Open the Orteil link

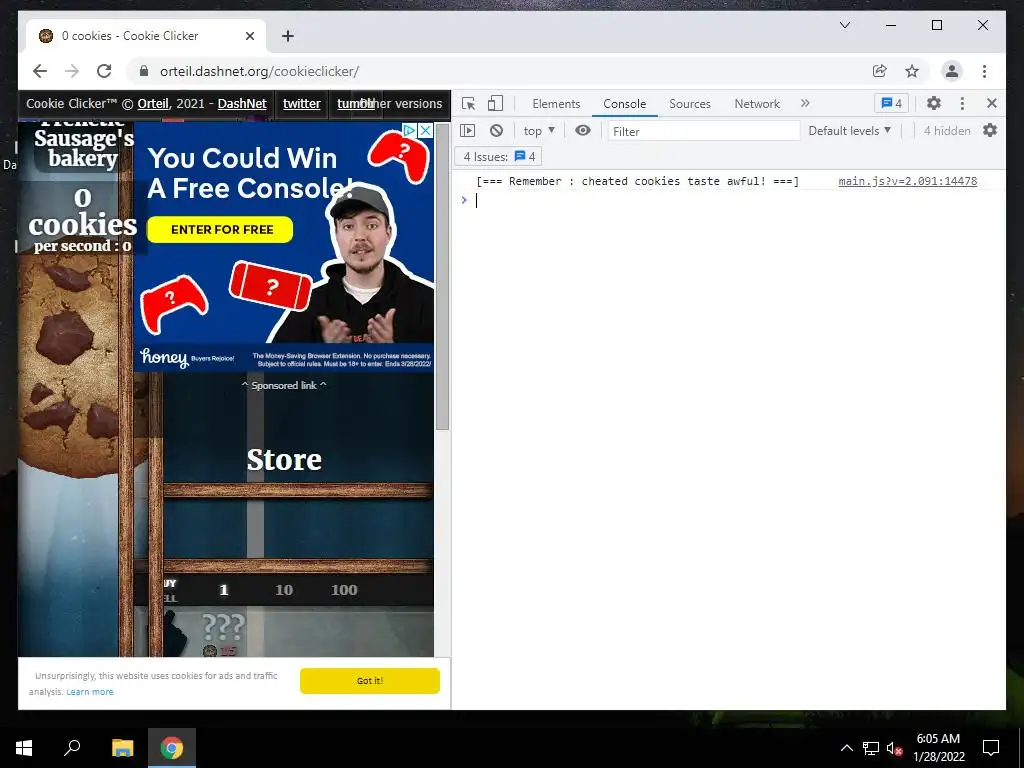153,103
